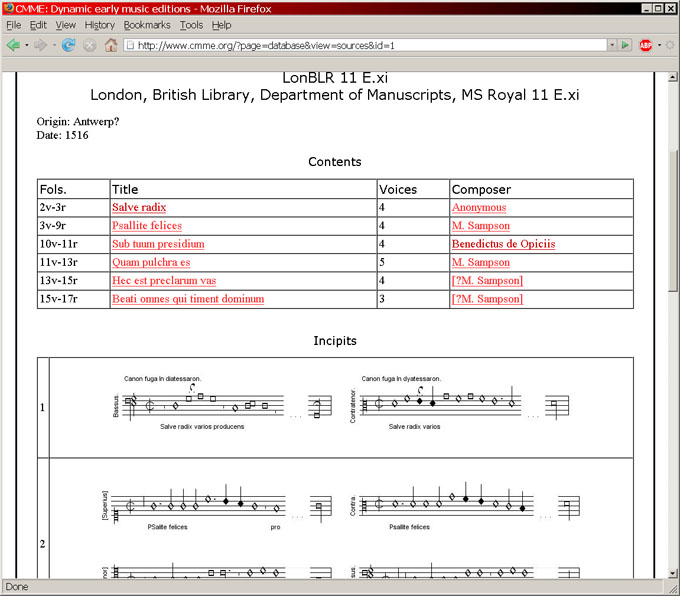This screenshot has width=680, height=596.
Task: Expand the address bar URL history dropdown
Action: click(x=612, y=45)
